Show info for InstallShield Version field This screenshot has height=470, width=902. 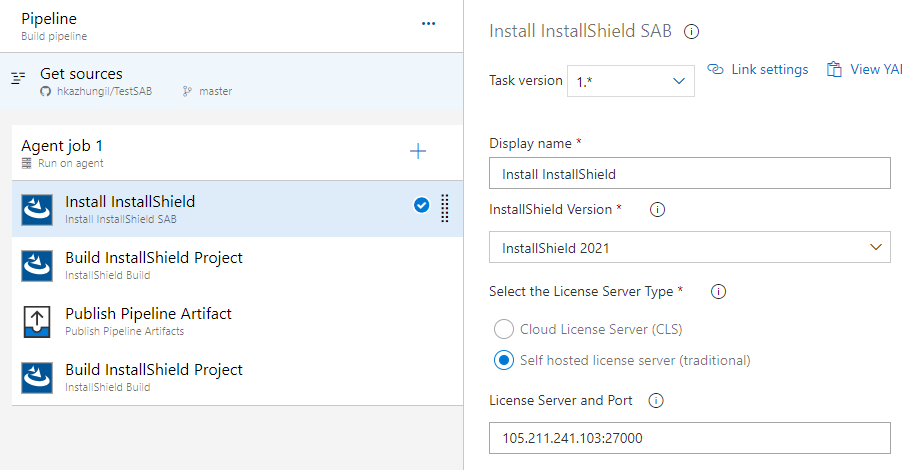point(658,209)
